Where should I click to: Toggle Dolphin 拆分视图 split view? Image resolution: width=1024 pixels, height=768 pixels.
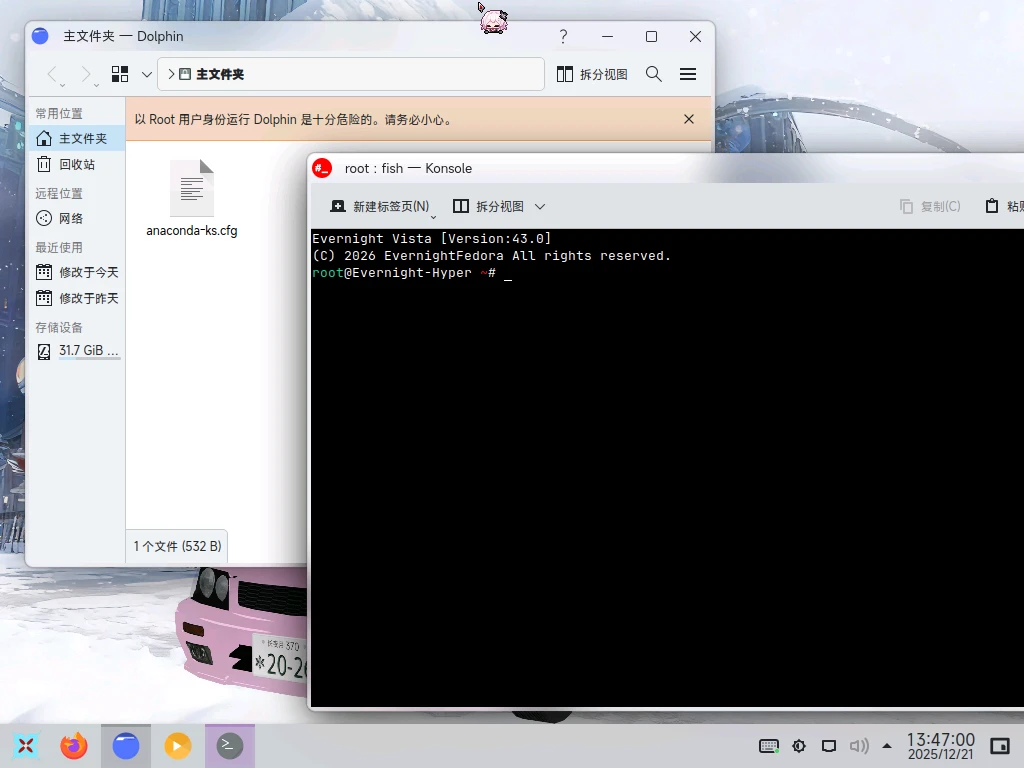[592, 74]
